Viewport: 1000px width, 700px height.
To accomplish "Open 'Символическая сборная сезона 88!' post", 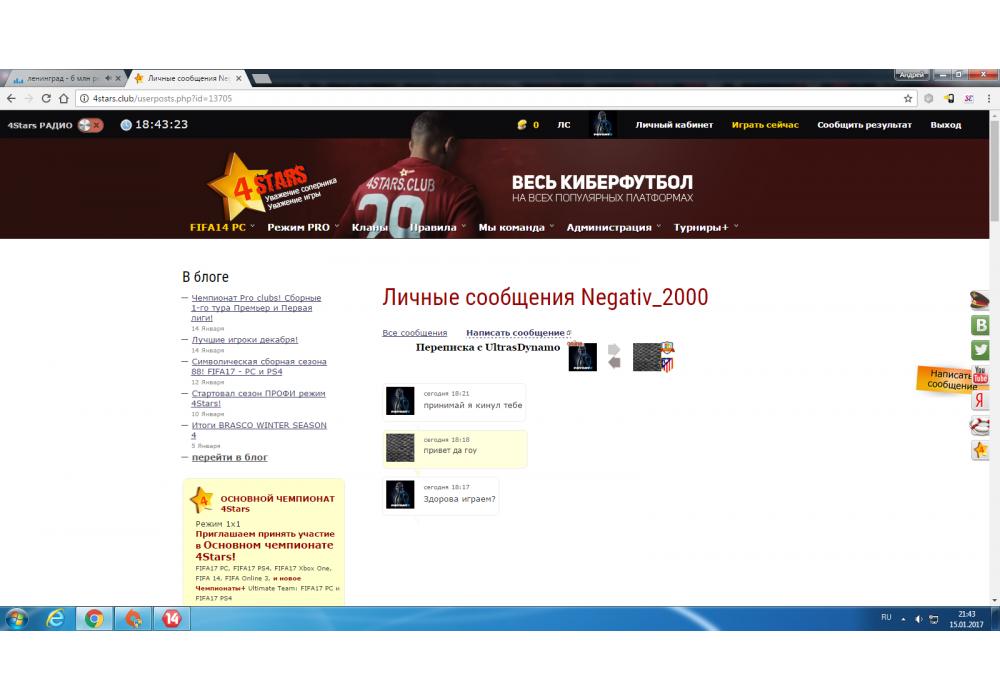I will pos(259,367).
